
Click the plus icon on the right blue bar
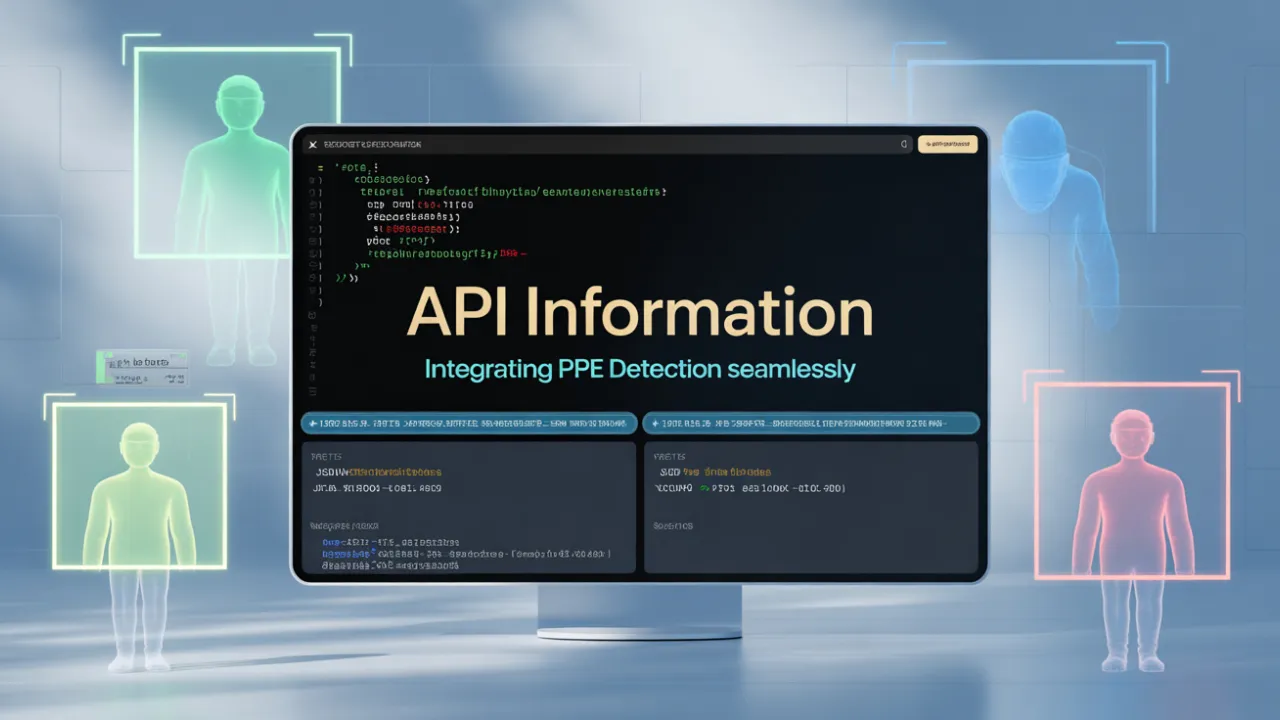[x=654, y=424]
